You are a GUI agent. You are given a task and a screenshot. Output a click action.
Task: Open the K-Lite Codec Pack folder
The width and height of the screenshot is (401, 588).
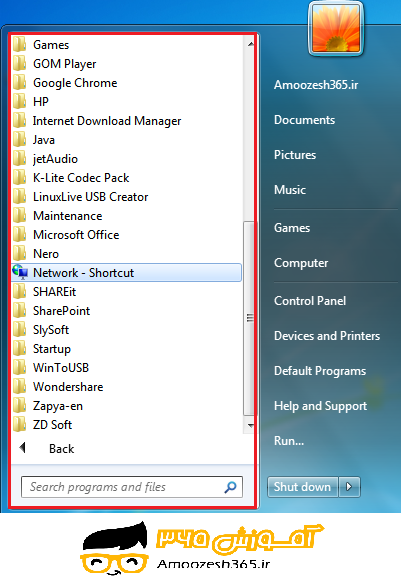(x=126, y=178)
